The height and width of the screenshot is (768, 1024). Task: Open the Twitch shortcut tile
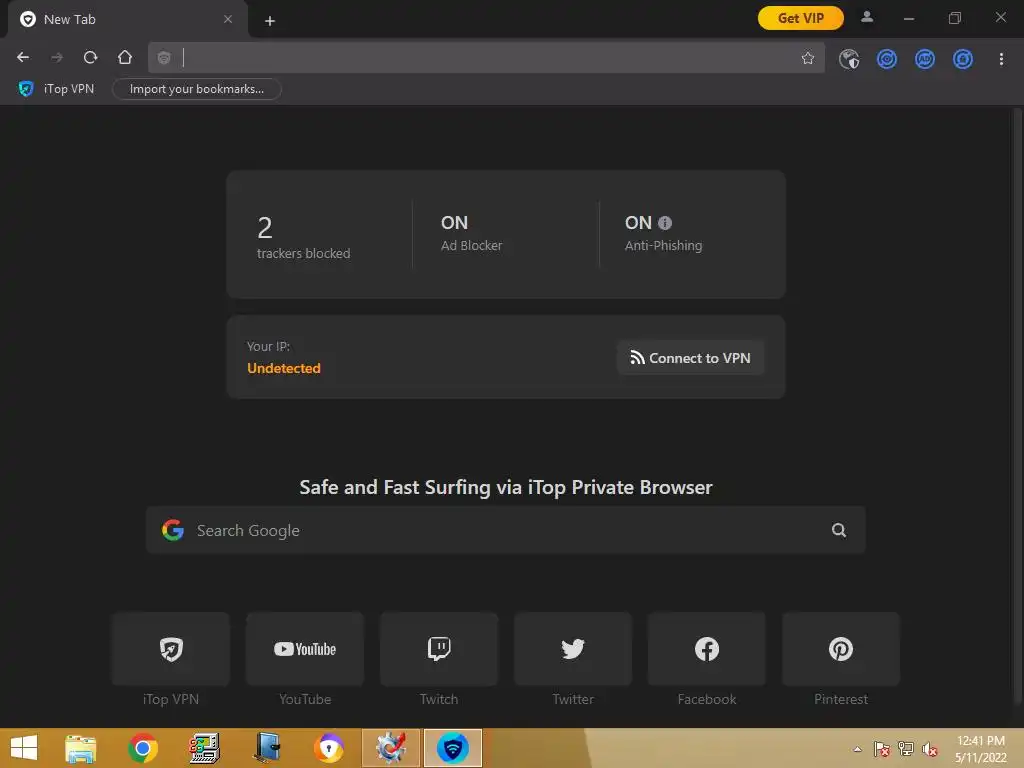[x=439, y=649]
